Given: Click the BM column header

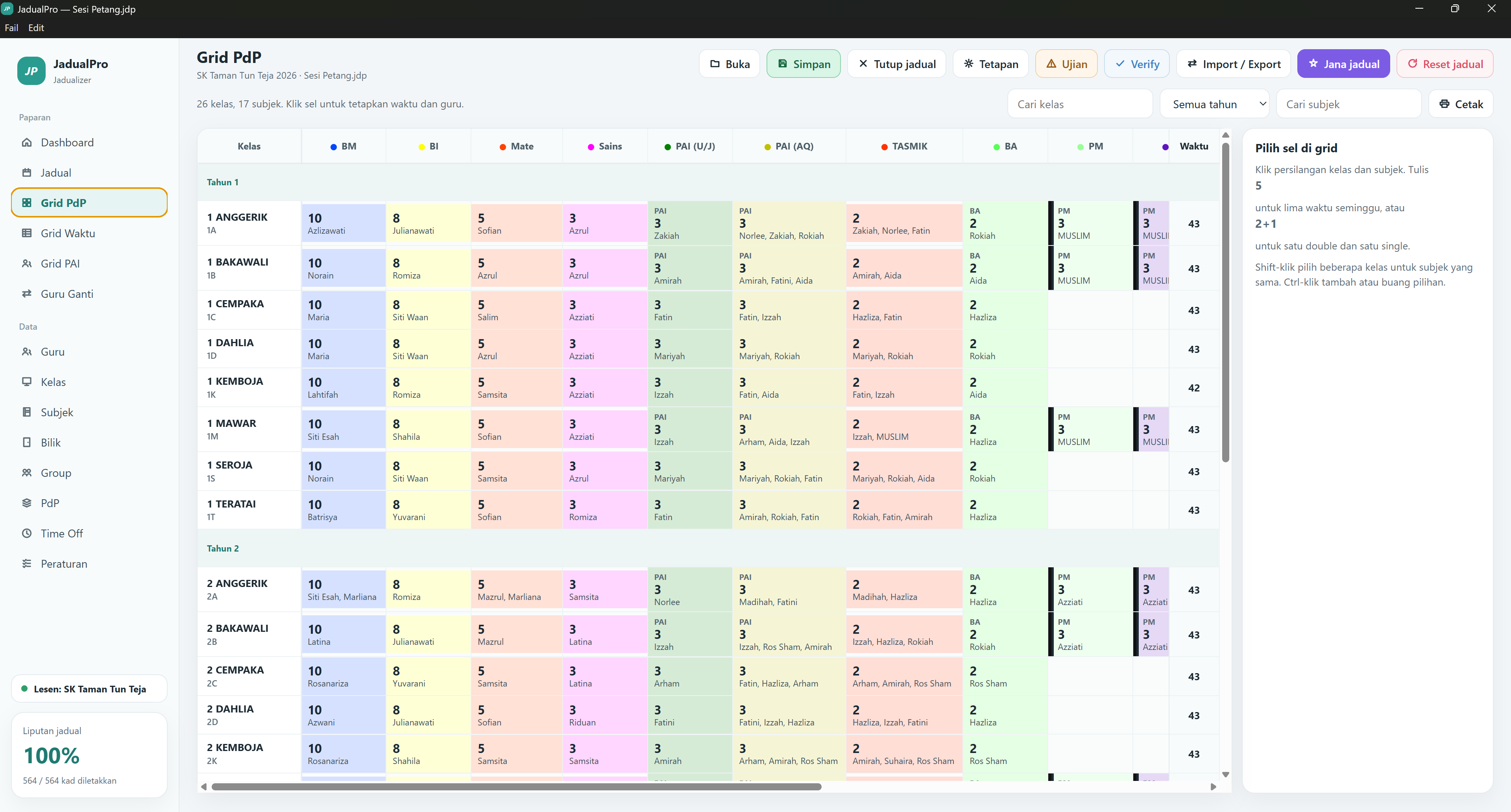Looking at the screenshot, I should [344, 147].
